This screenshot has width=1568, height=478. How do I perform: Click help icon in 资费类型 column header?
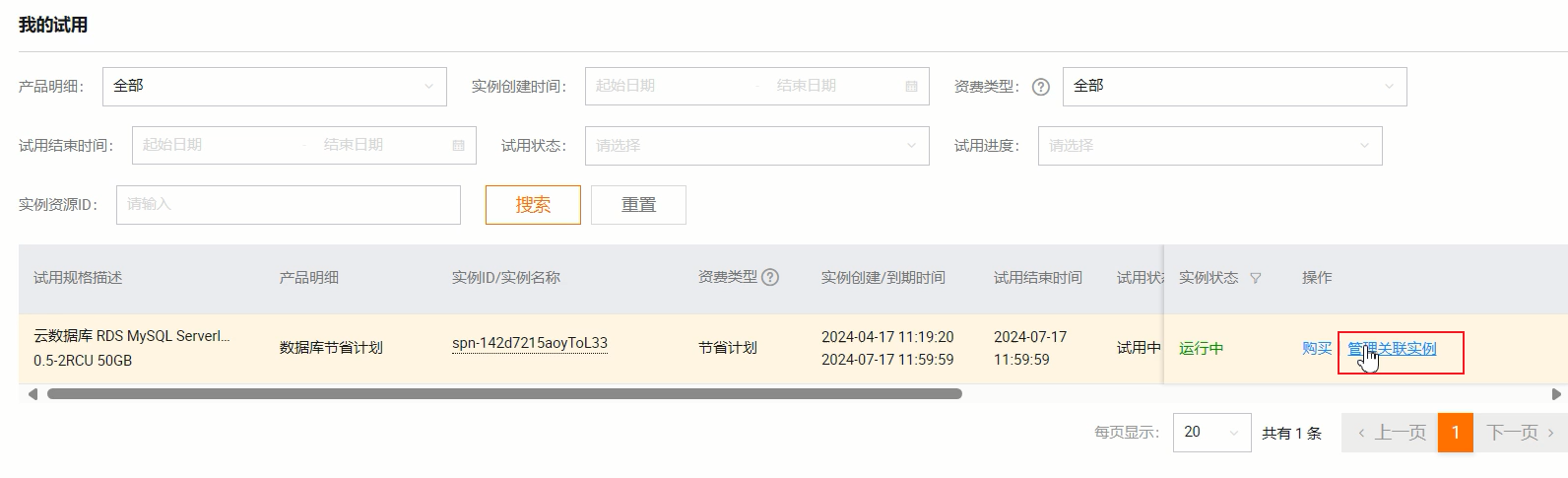point(770,278)
